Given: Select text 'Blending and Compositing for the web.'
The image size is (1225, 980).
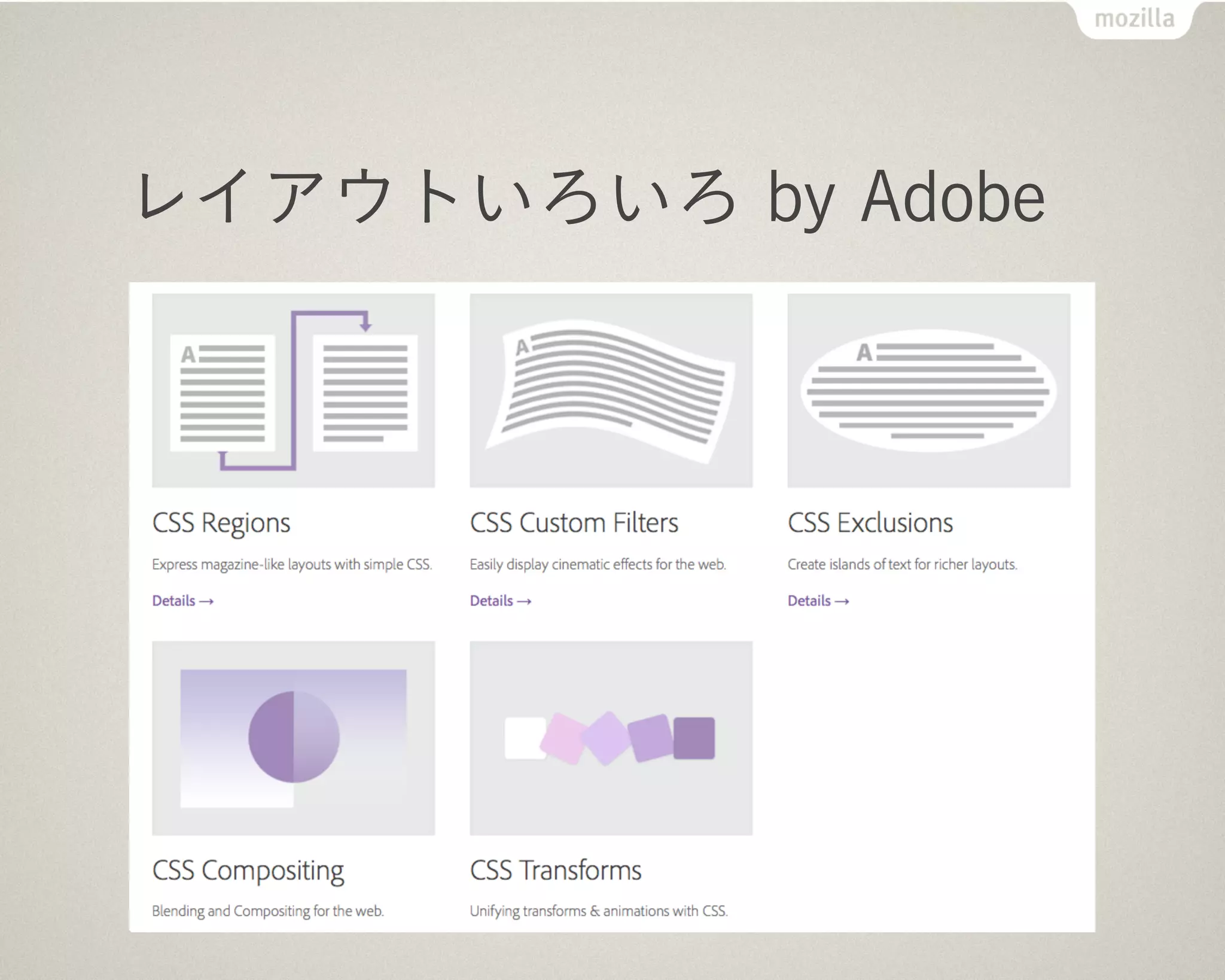Looking at the screenshot, I should pos(268,911).
